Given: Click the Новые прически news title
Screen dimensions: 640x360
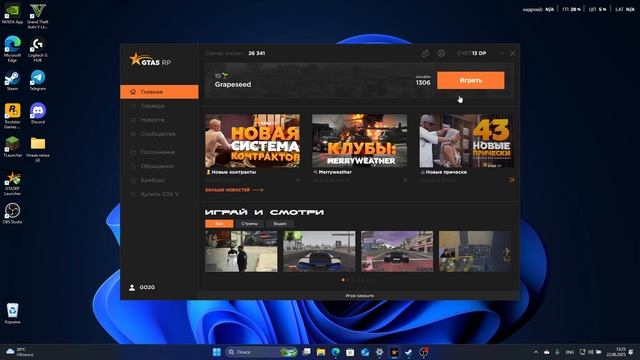Looking at the screenshot, I should pos(446,172).
